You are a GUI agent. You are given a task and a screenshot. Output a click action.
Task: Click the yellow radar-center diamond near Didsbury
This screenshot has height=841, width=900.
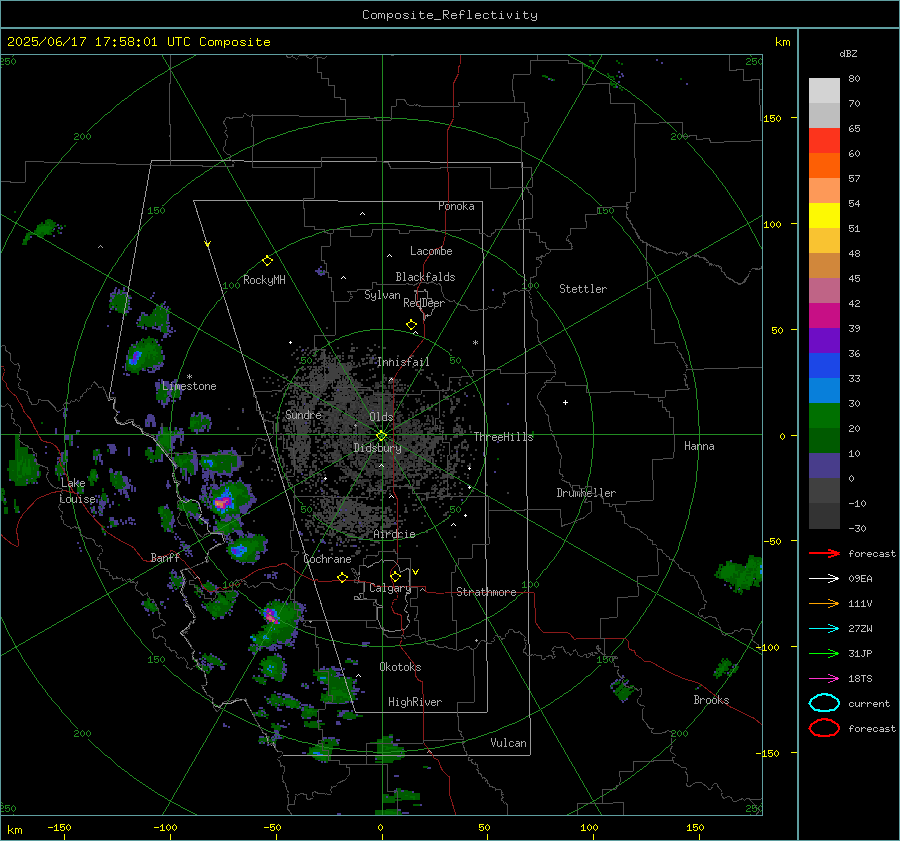click(381, 435)
